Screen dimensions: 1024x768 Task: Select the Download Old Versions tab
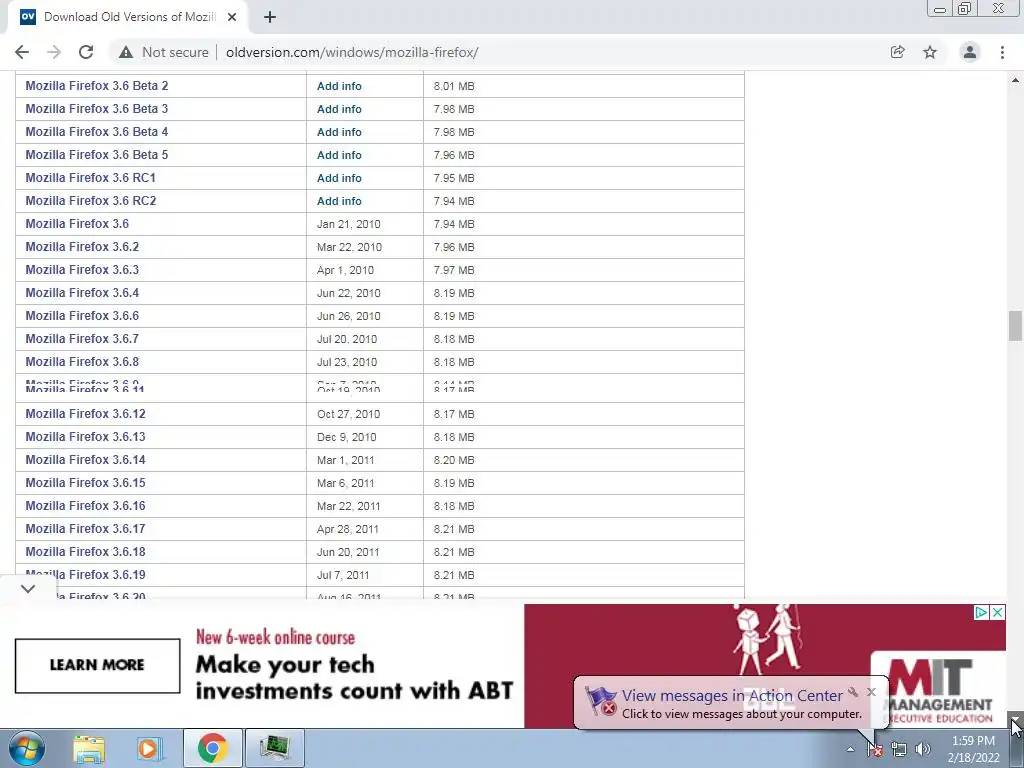tap(127, 17)
